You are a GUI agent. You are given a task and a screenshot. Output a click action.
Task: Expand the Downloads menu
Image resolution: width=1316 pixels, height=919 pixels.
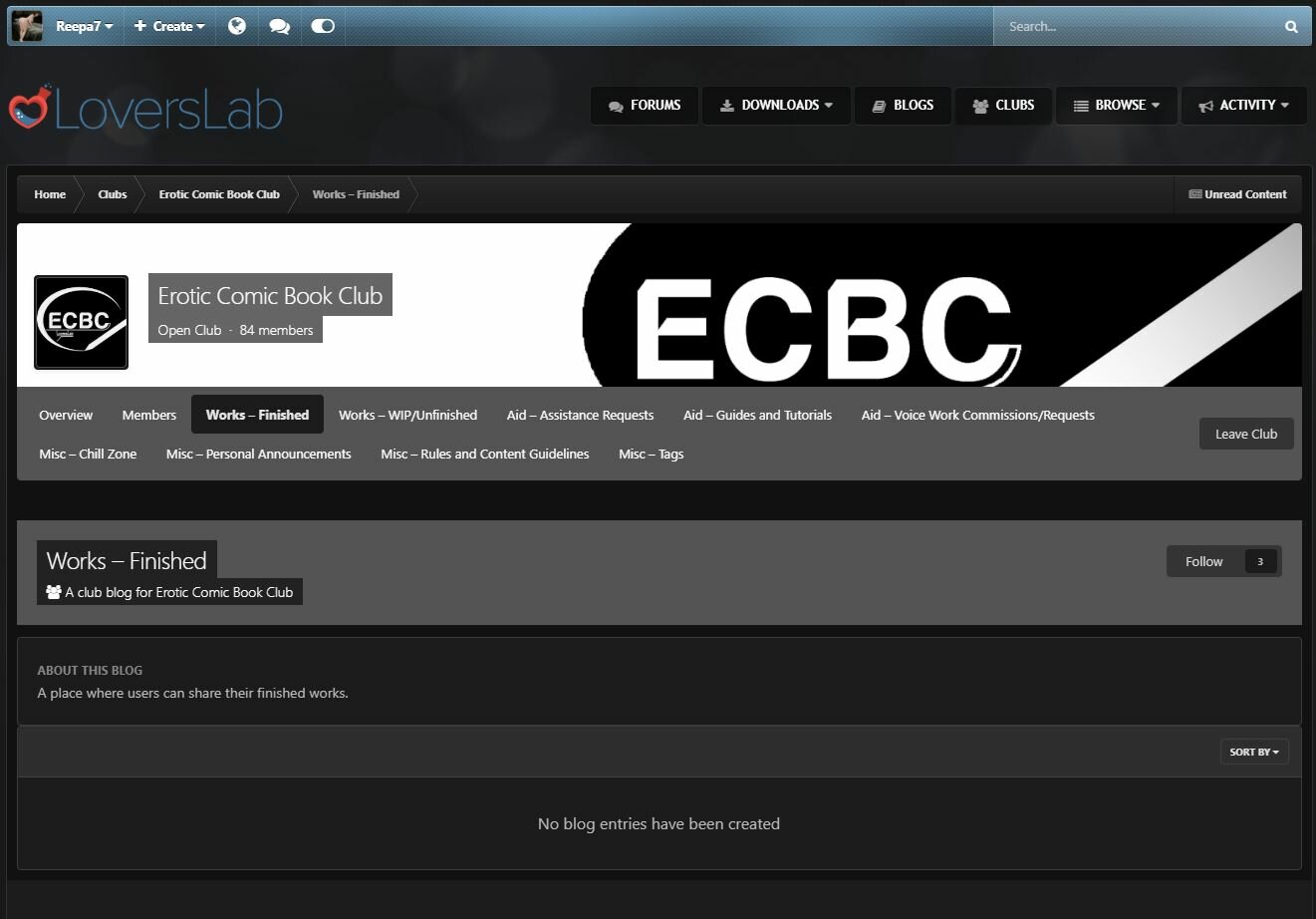777,105
